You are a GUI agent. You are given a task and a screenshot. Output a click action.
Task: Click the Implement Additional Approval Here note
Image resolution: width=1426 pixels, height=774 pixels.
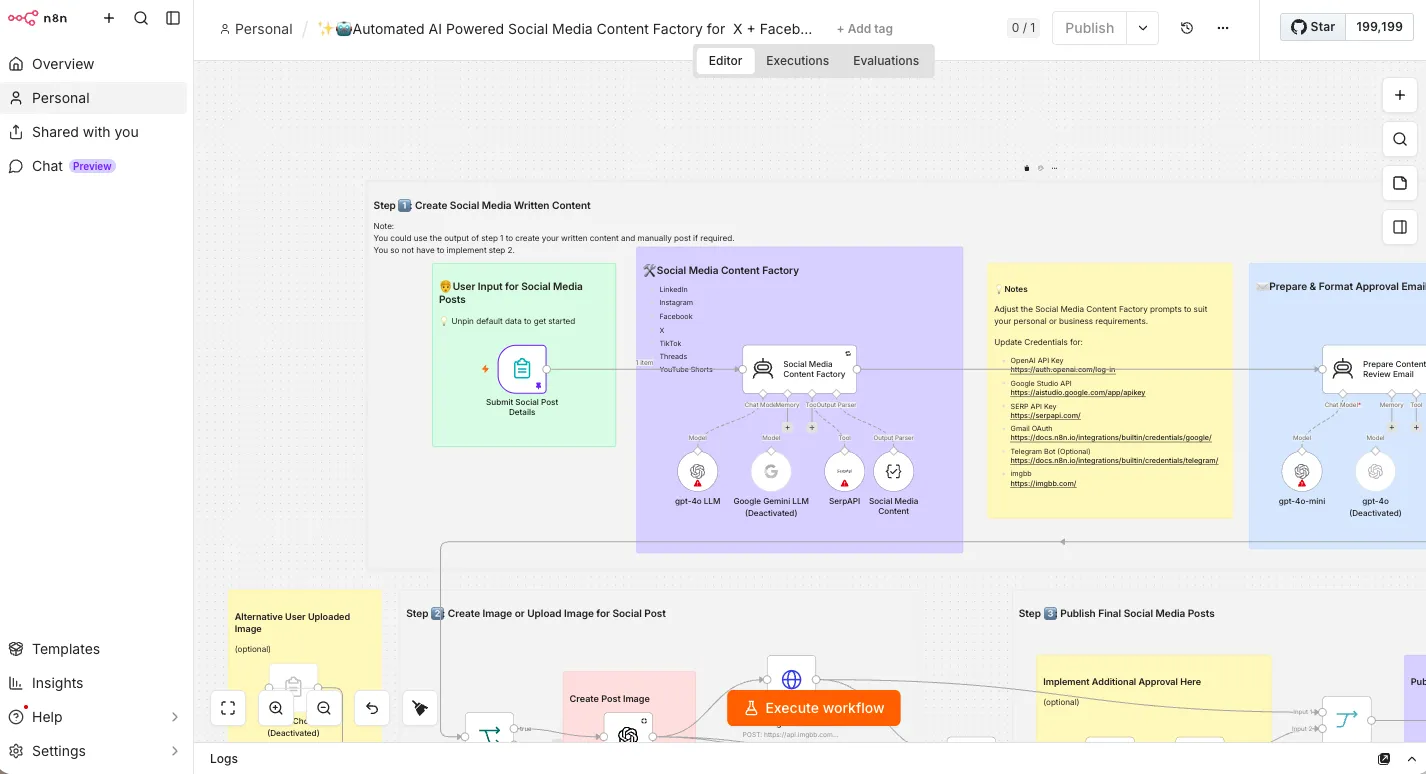point(1122,682)
